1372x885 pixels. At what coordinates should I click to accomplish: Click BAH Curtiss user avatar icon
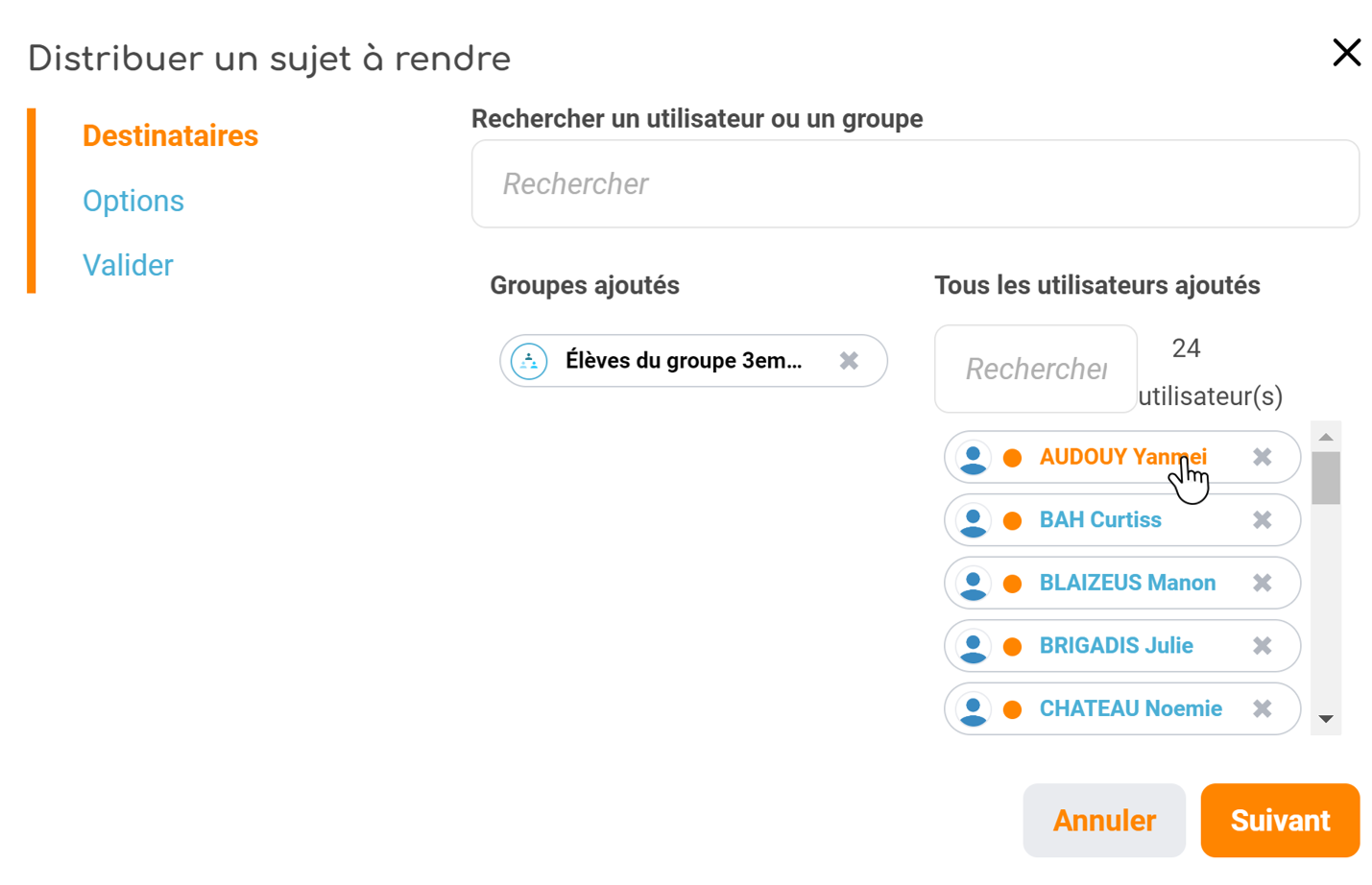tap(973, 520)
